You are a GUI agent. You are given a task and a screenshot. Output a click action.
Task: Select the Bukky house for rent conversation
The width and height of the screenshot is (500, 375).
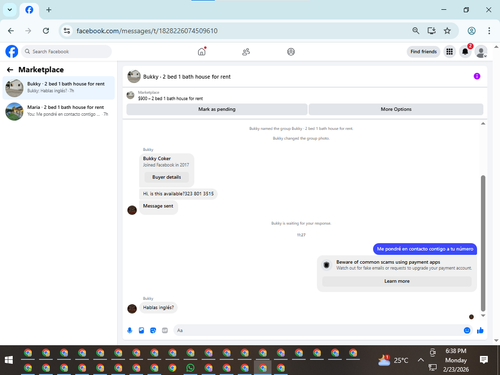(59, 88)
